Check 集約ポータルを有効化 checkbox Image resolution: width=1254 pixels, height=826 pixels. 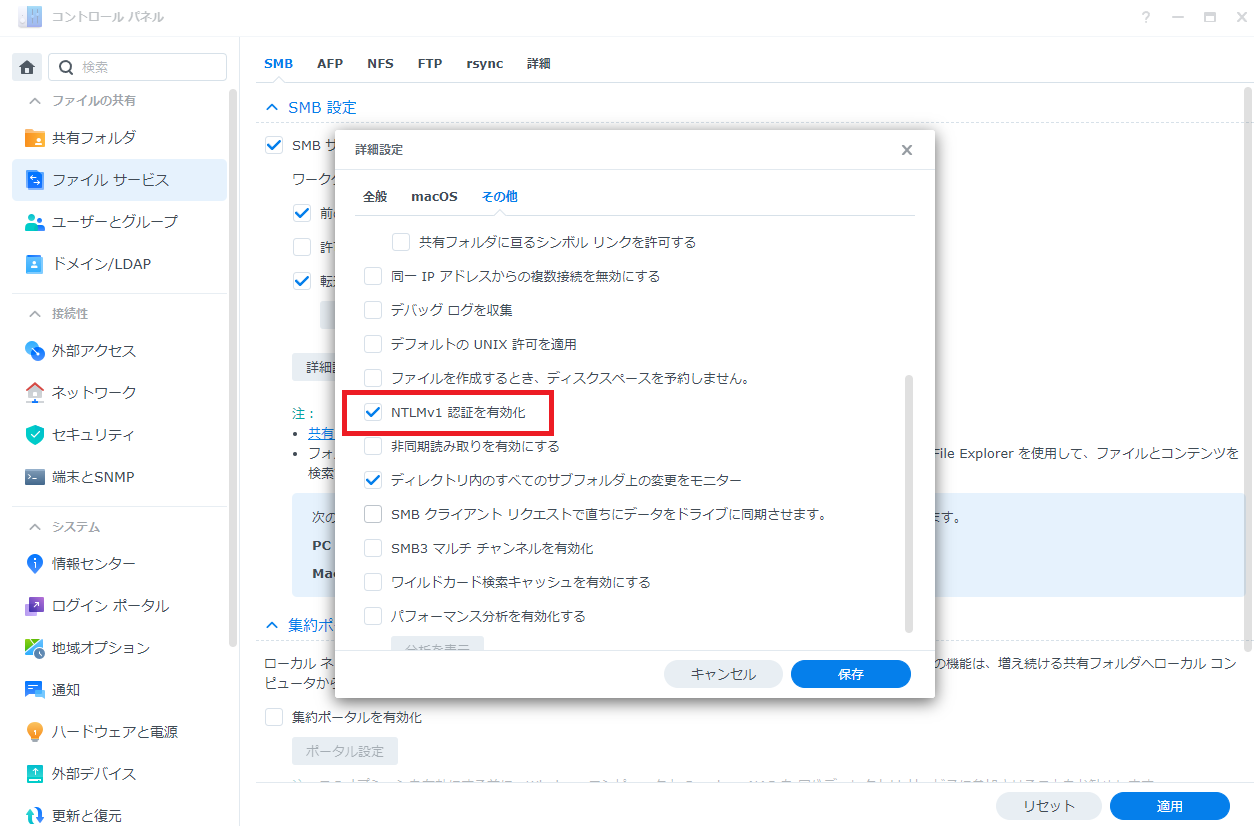274,717
